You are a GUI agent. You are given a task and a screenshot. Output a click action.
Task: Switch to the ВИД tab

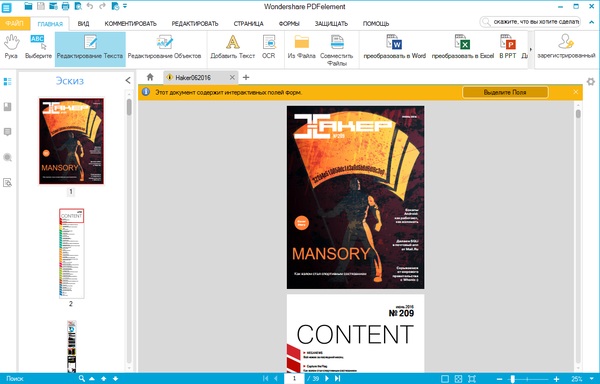pos(83,24)
